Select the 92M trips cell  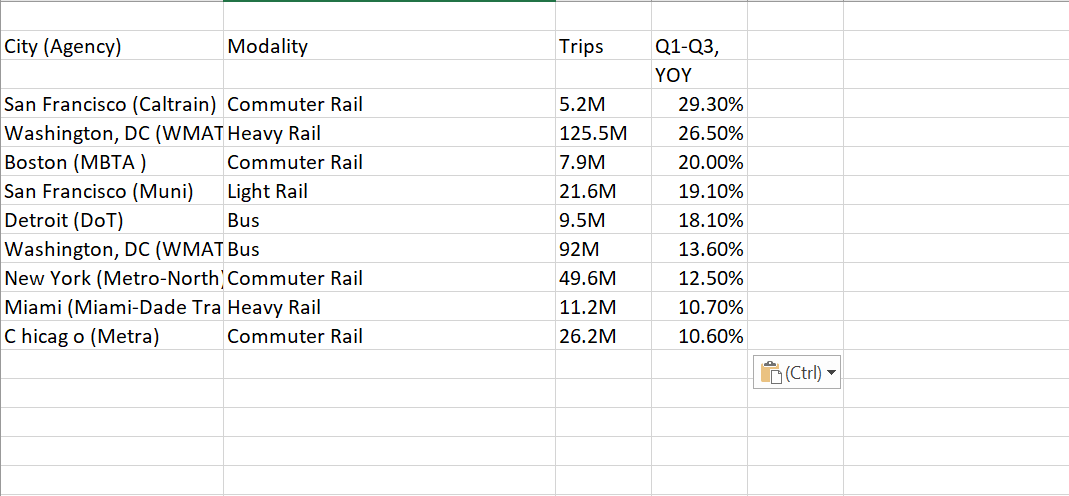pyautogui.click(x=581, y=249)
